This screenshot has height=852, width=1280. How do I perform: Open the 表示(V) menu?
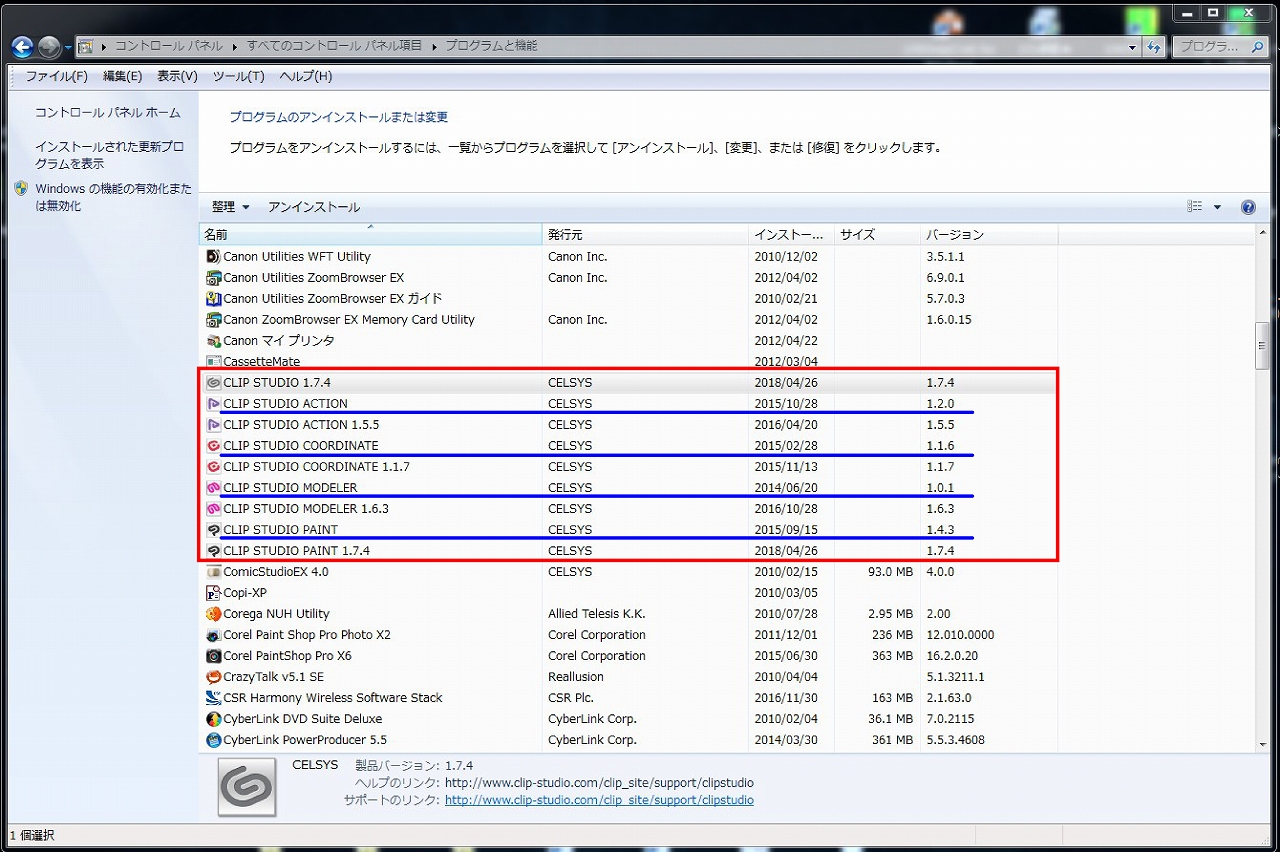tap(177, 76)
